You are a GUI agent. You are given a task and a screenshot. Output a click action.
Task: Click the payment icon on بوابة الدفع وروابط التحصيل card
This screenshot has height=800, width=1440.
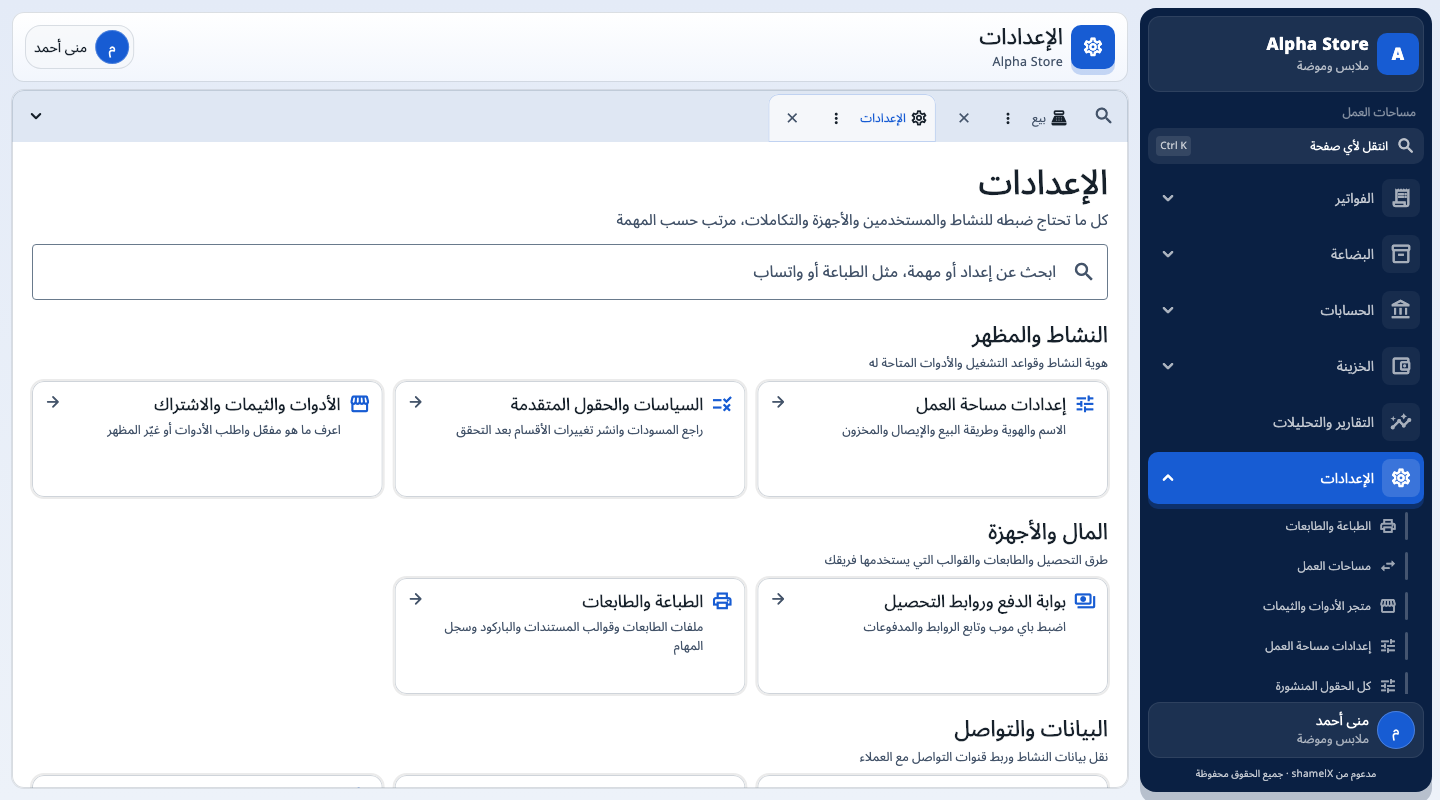tap(1085, 601)
